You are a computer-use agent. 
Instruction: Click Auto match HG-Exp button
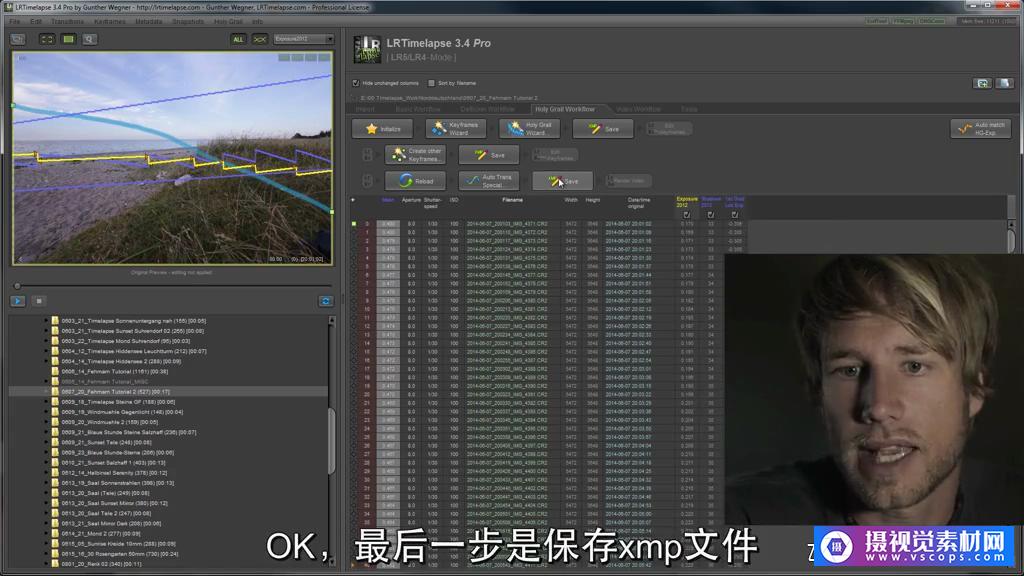(981, 129)
